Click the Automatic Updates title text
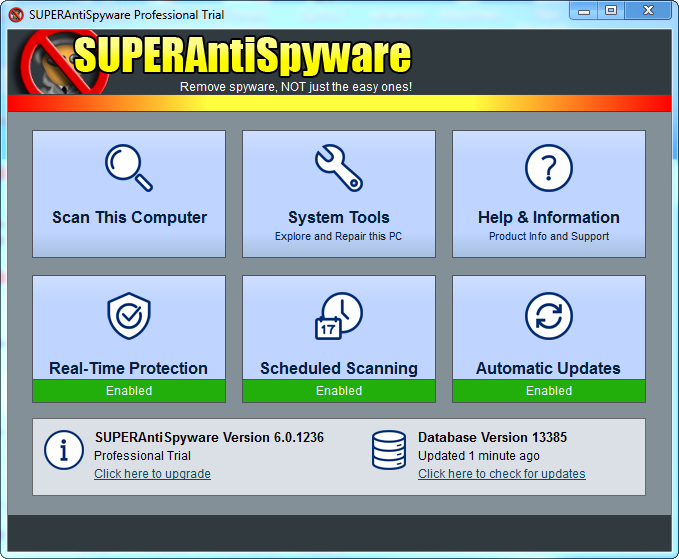Image resolution: width=679 pixels, height=559 pixels. [548, 368]
